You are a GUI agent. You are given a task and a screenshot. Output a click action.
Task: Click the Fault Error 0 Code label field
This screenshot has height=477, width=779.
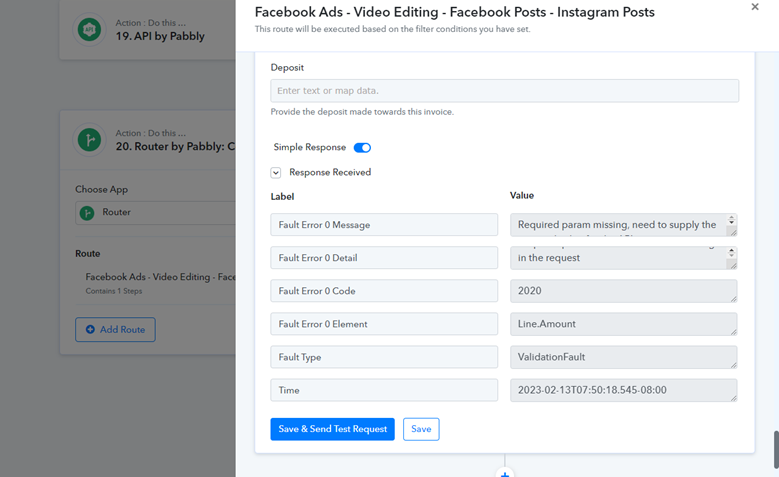[x=384, y=291]
